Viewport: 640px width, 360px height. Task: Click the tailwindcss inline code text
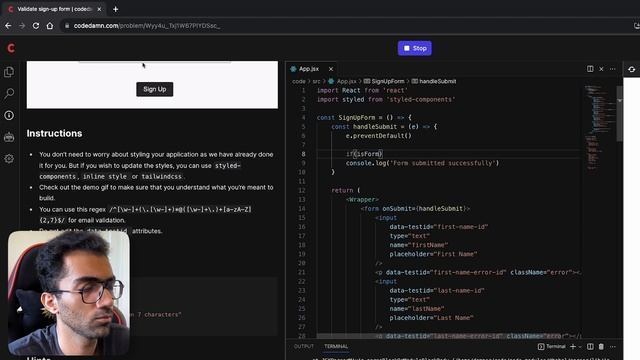pyautogui.click(x=162, y=176)
